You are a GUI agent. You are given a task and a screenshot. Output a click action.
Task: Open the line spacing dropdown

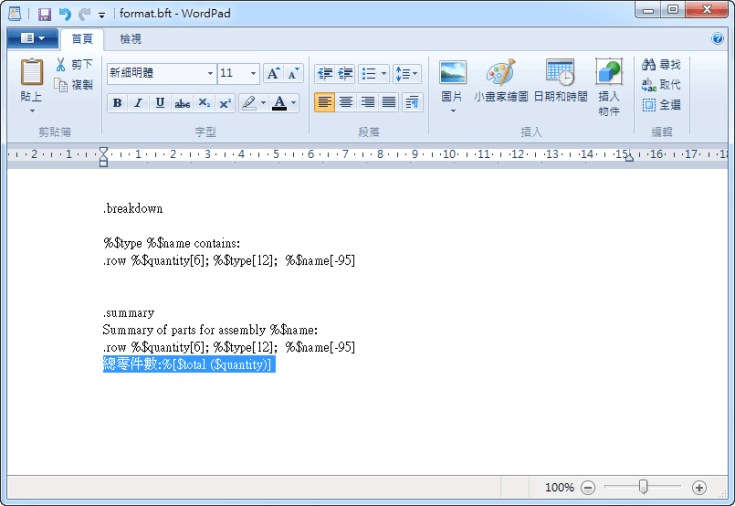pos(407,74)
